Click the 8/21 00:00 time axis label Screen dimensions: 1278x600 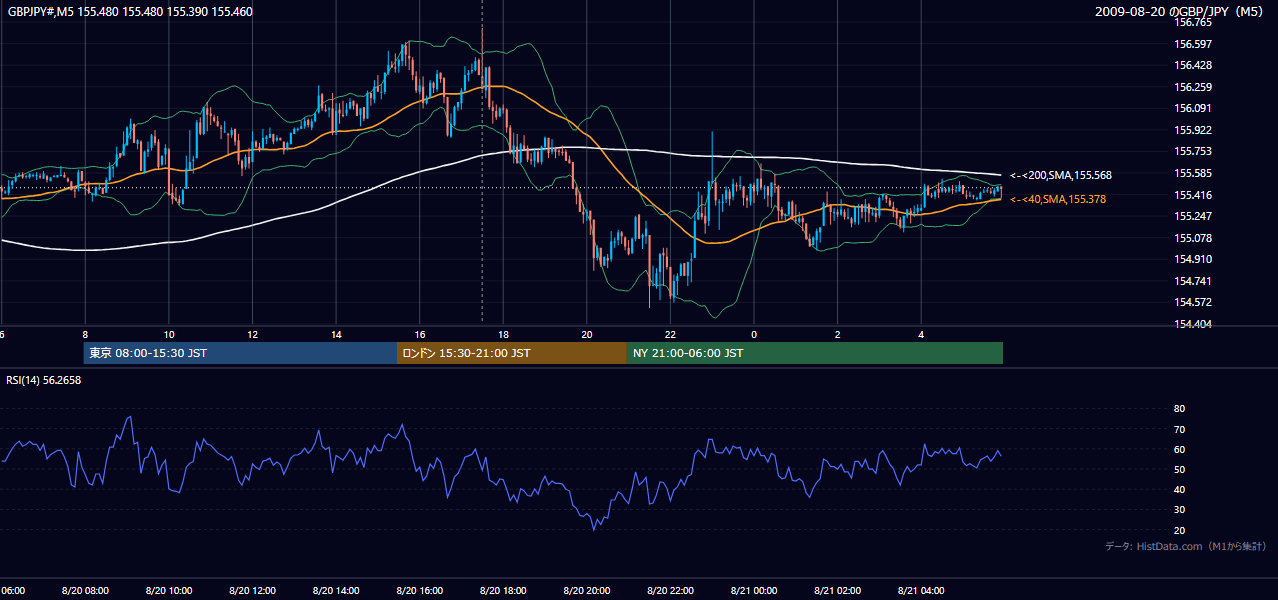click(x=754, y=591)
